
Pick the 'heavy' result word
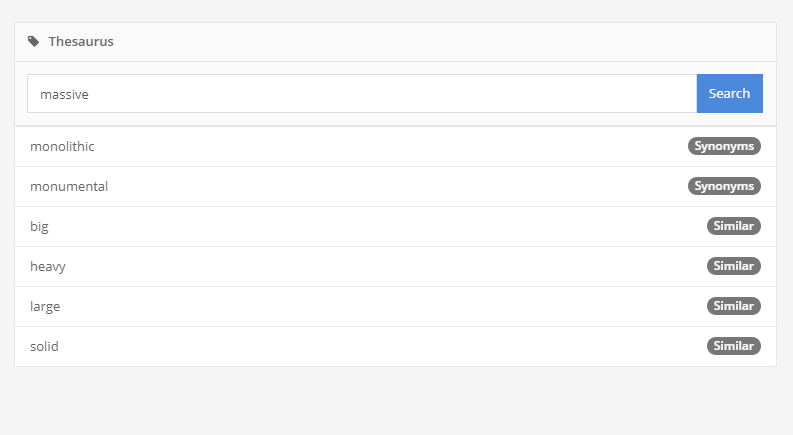point(48,267)
